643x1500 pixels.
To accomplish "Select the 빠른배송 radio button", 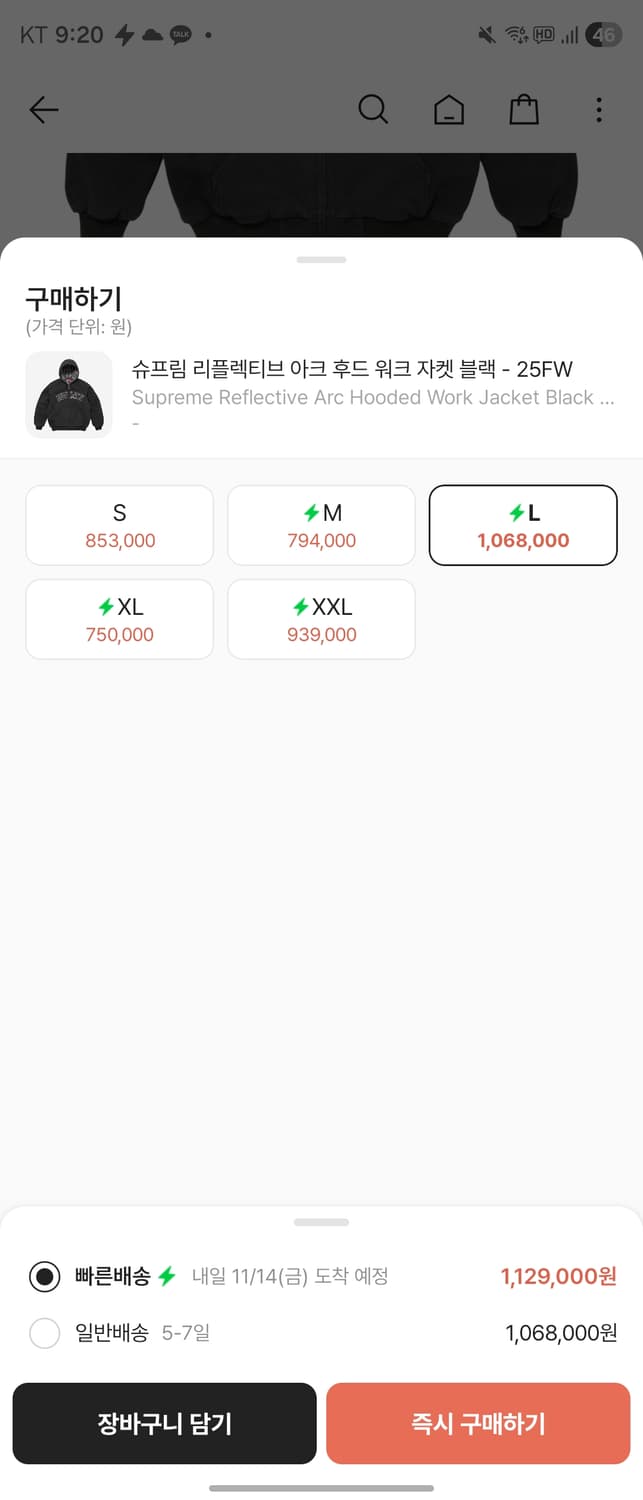I will point(45,1277).
